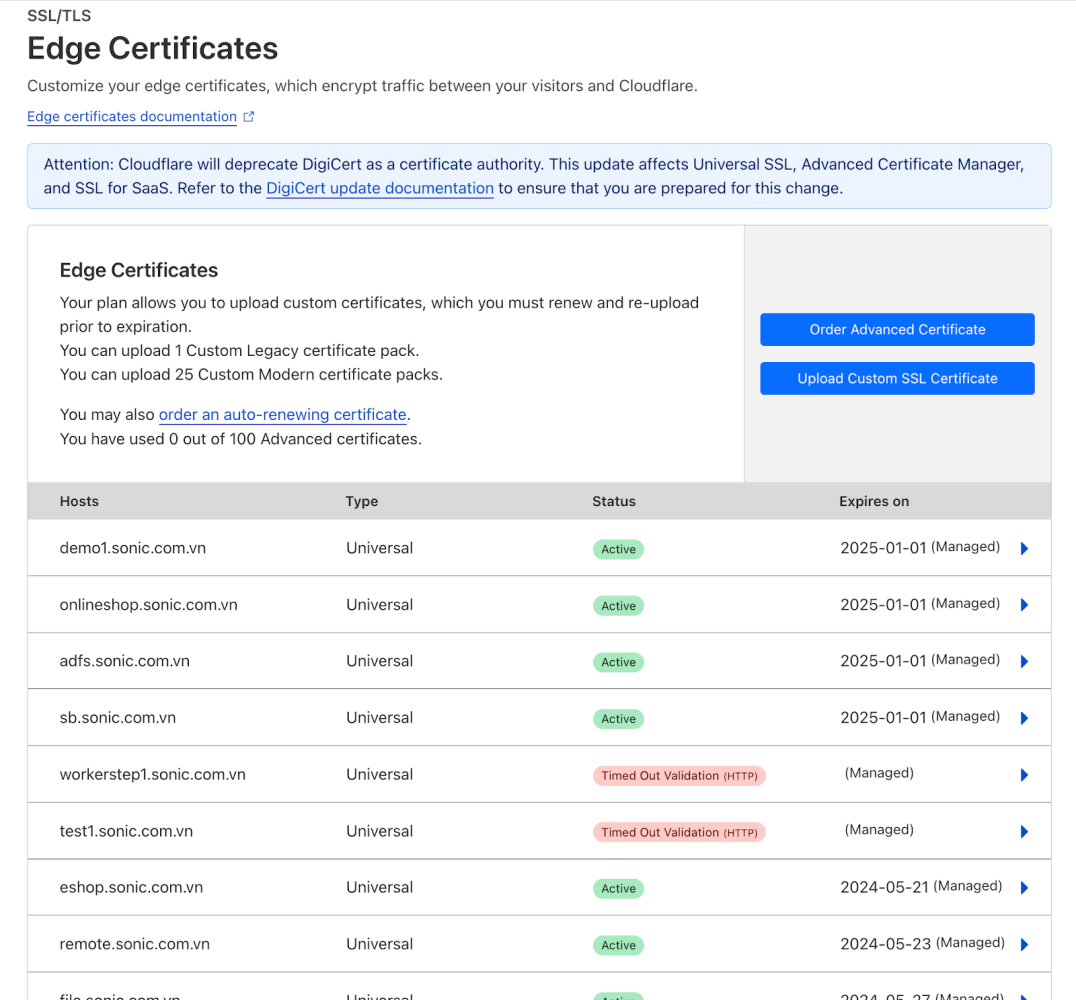
Task: Select the sb.sonic.com.vn host name
Action: pyautogui.click(x=117, y=717)
